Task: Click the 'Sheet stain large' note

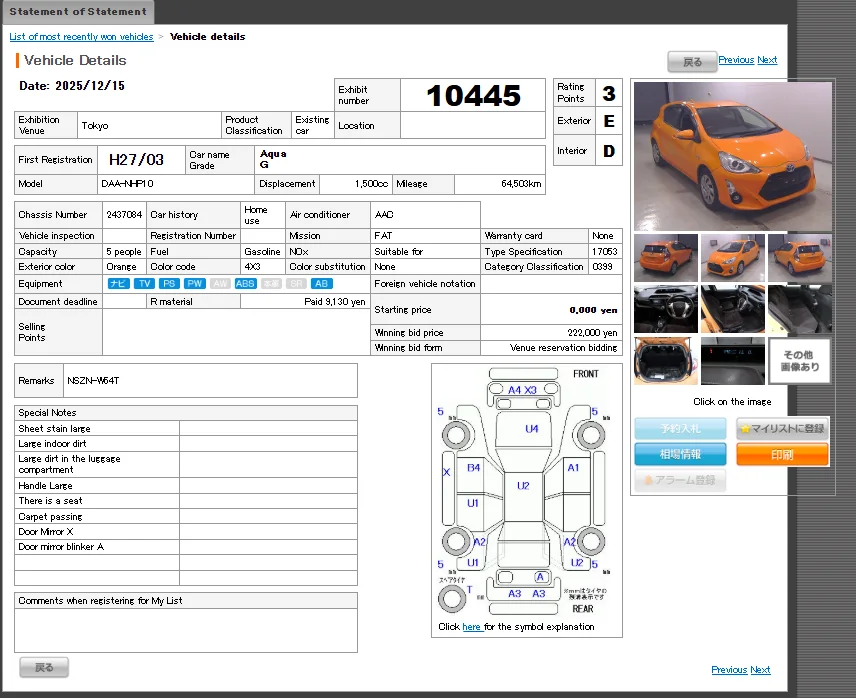Action: point(55,428)
